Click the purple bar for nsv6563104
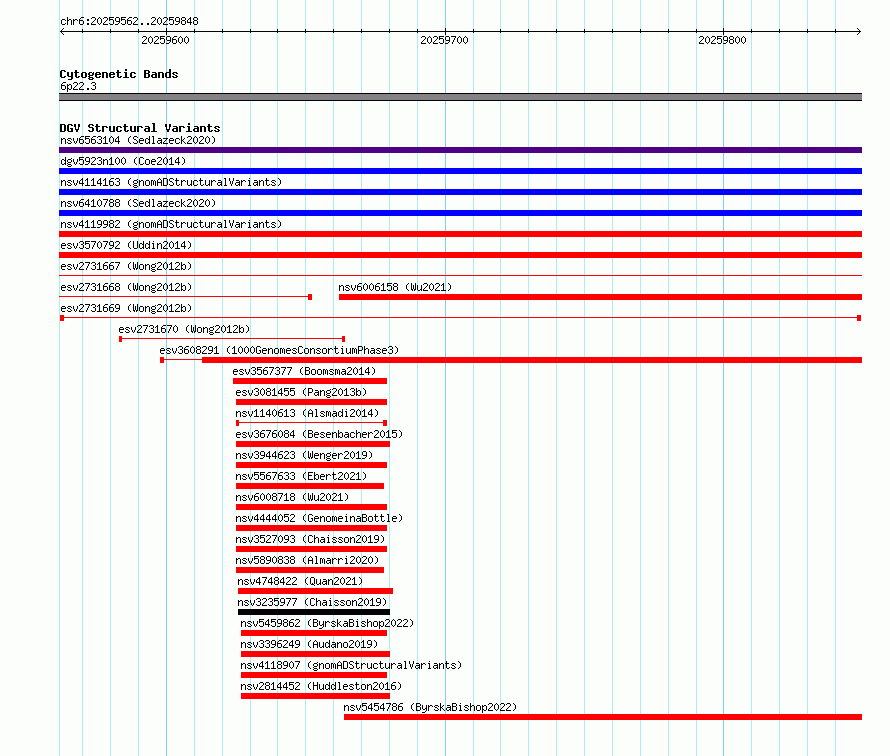890x756 pixels. (x=460, y=150)
